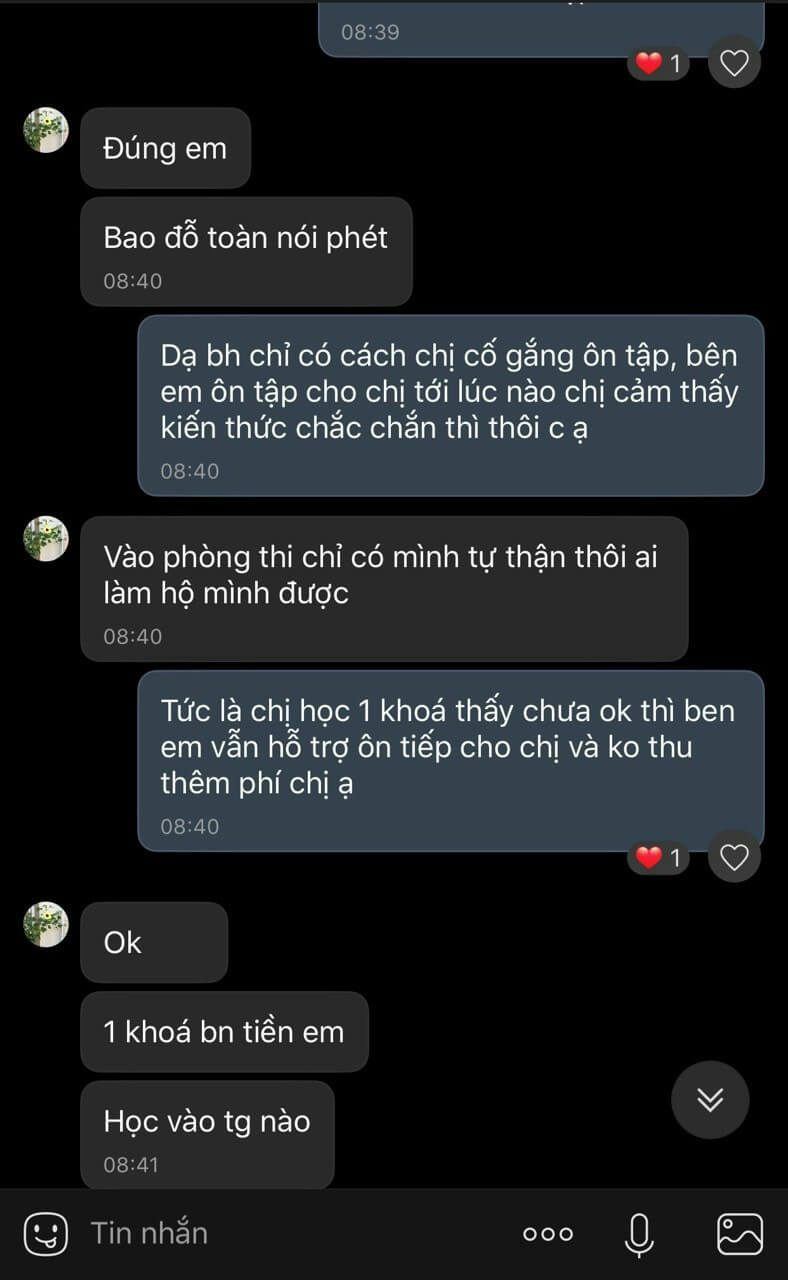Select 'Vào phòng thi chỉ có mình' message
Screen dimensions: 788x1280
point(384,588)
